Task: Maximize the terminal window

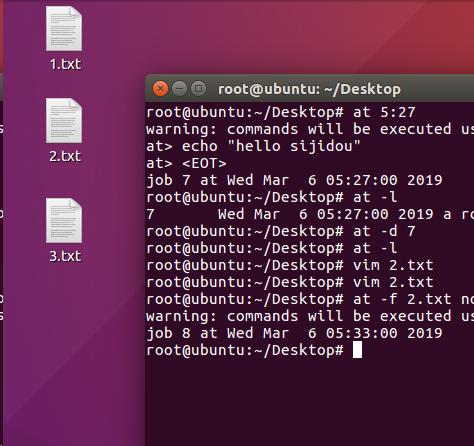Action: [199, 89]
